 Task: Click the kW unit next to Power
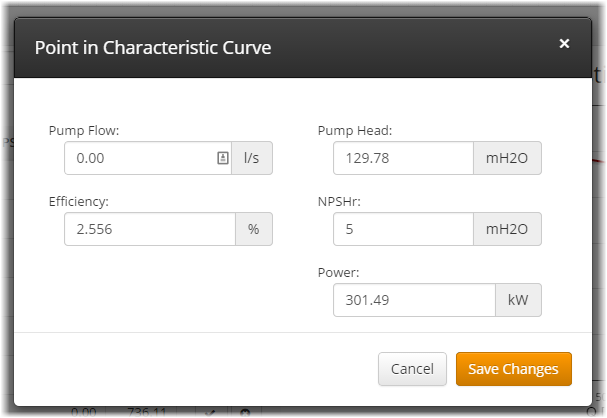pyautogui.click(x=518, y=300)
